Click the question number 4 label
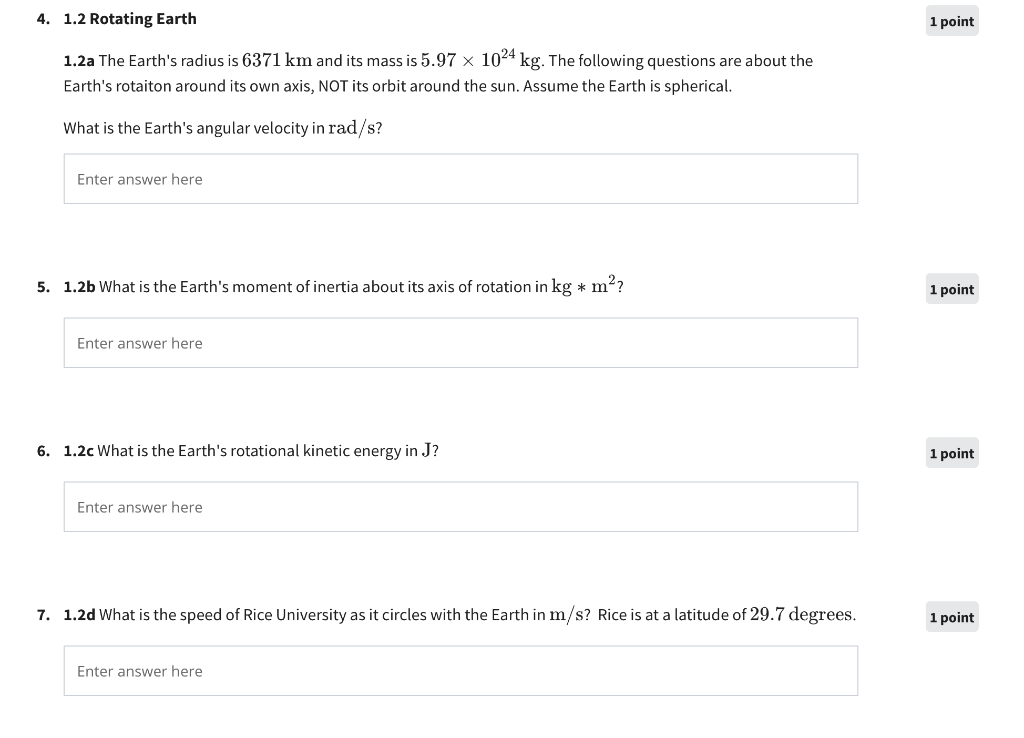The width and height of the screenshot is (1024, 738). pos(43,19)
